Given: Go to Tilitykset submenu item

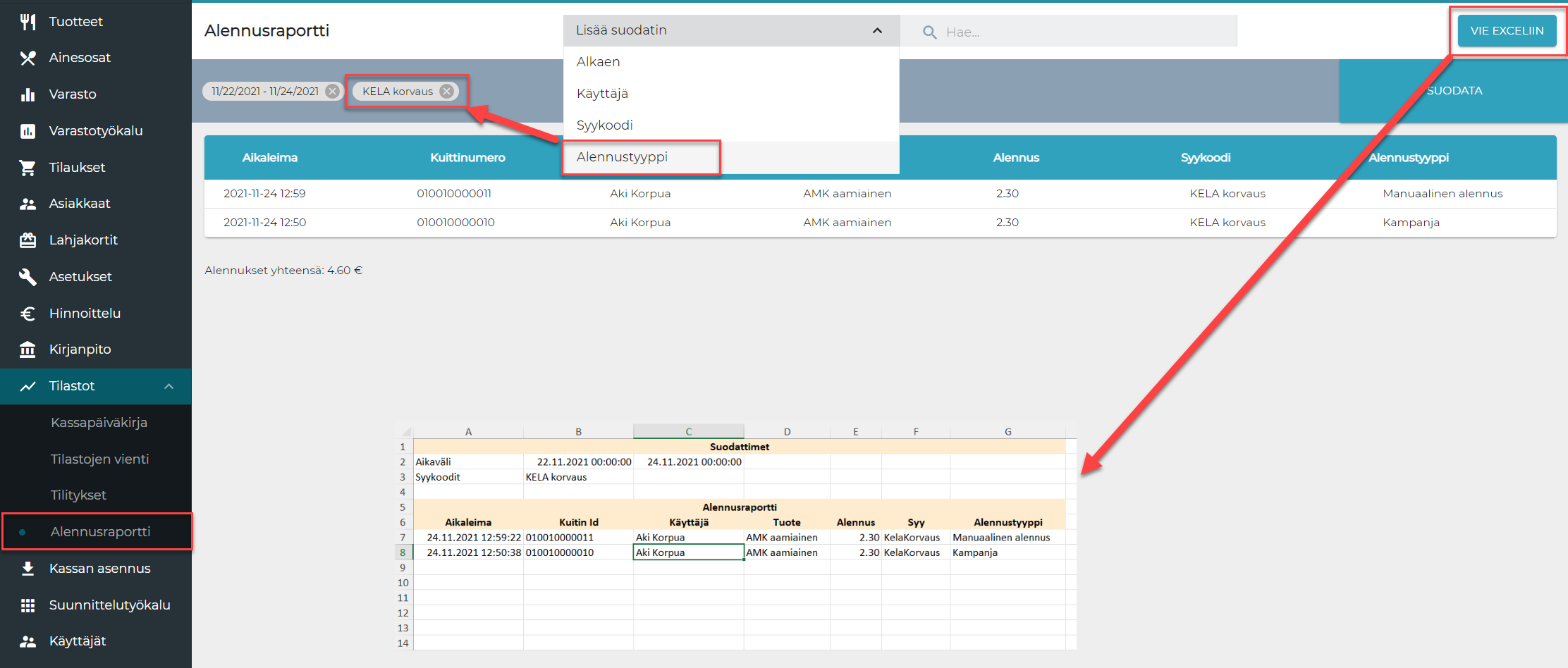Looking at the screenshot, I should pos(78,495).
